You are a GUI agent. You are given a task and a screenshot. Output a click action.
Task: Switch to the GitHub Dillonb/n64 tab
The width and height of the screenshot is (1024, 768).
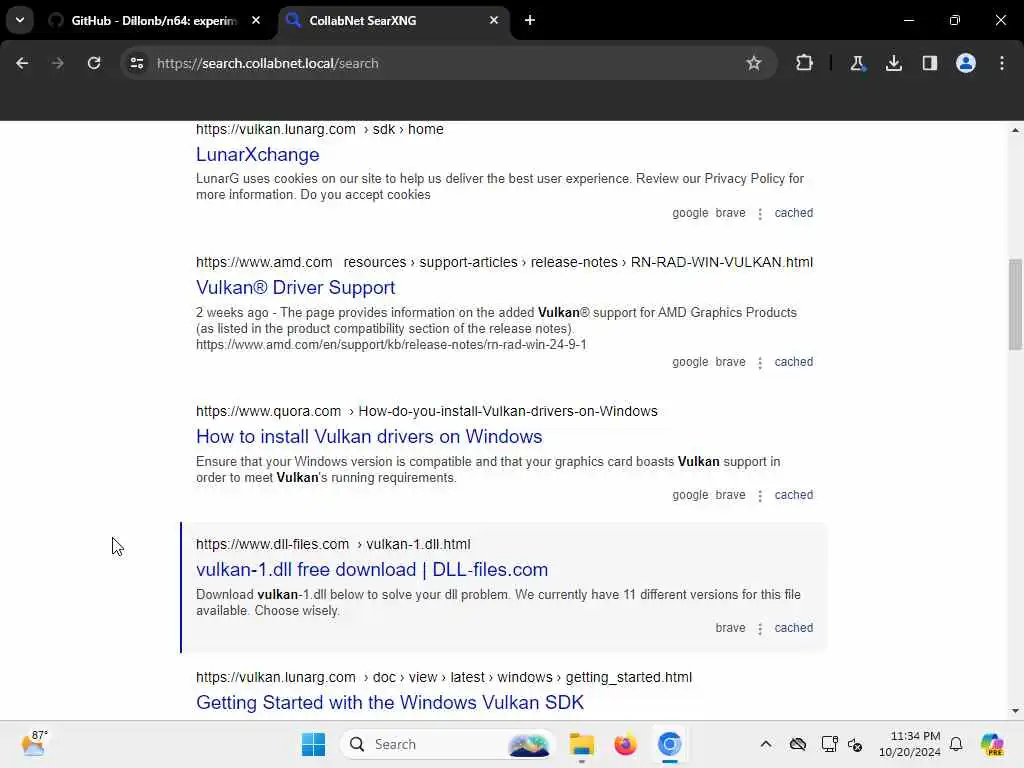pos(153,21)
